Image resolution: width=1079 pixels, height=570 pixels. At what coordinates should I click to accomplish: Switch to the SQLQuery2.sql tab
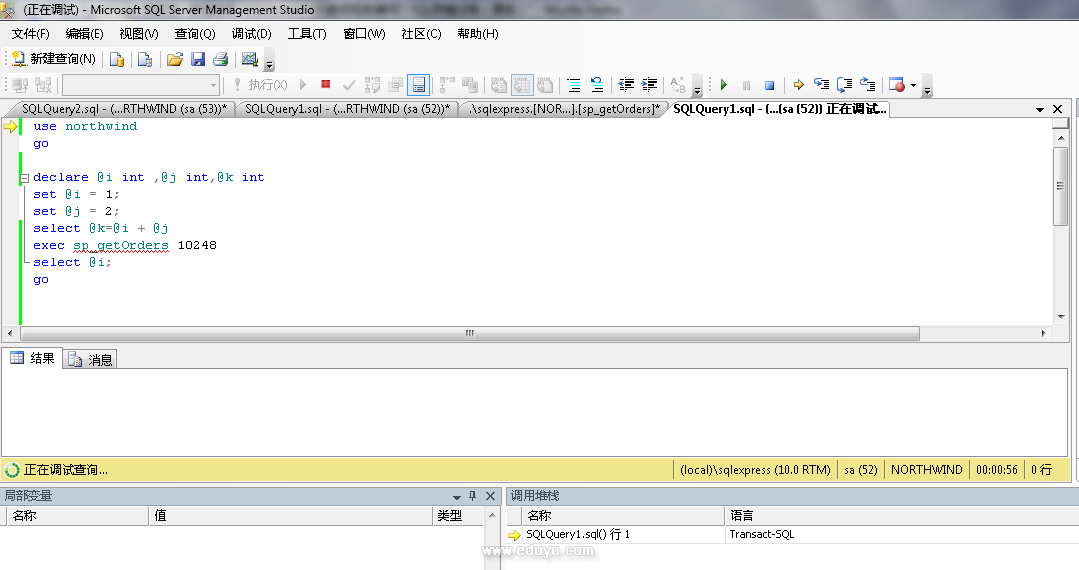pyautogui.click(x=124, y=109)
